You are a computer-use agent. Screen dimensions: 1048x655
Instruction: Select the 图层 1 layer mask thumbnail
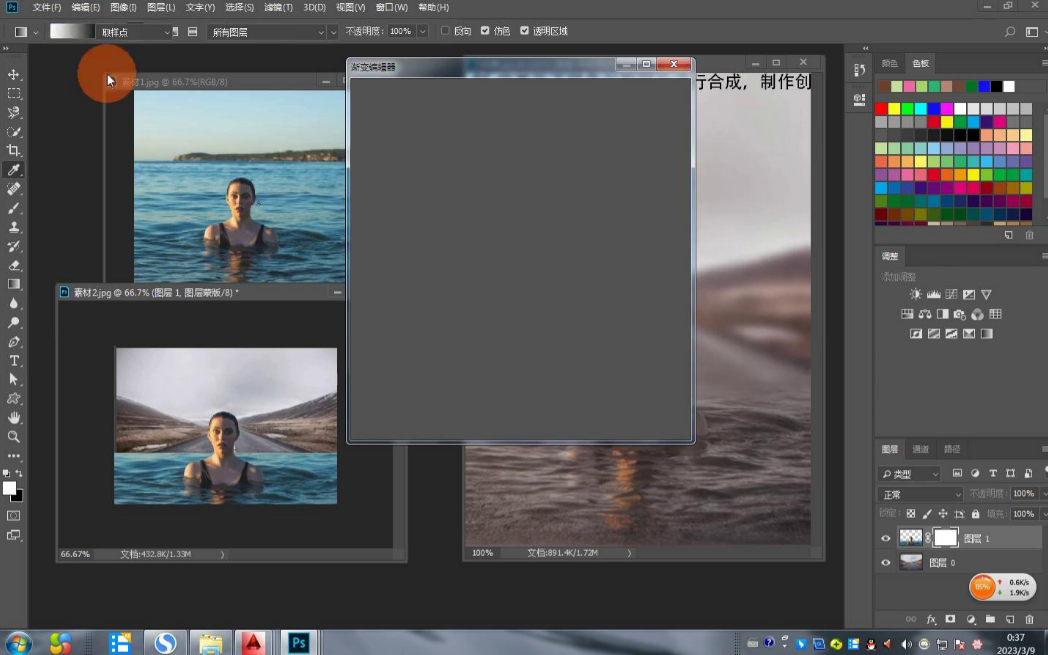945,538
